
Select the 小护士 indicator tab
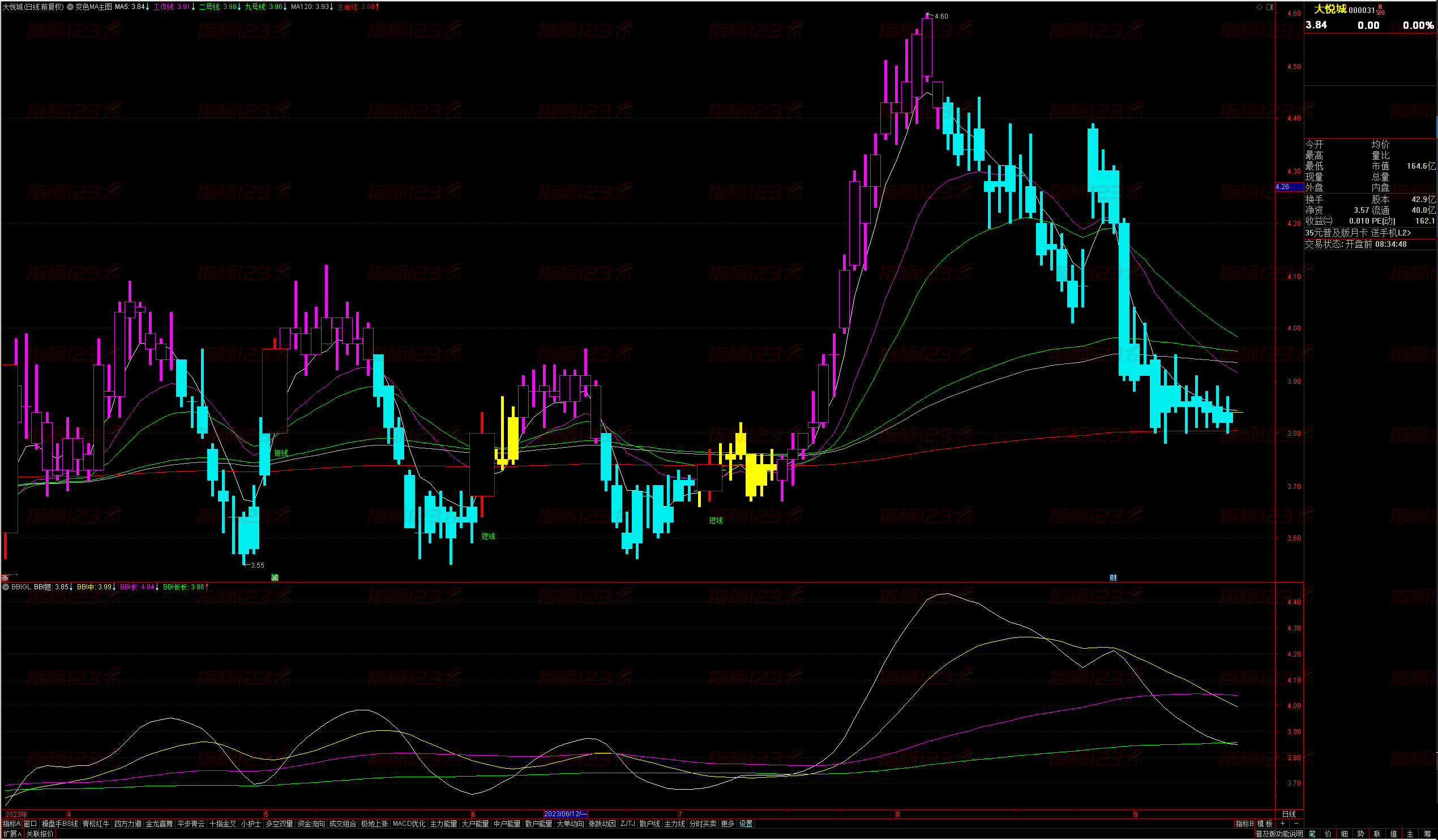pyautogui.click(x=250, y=824)
